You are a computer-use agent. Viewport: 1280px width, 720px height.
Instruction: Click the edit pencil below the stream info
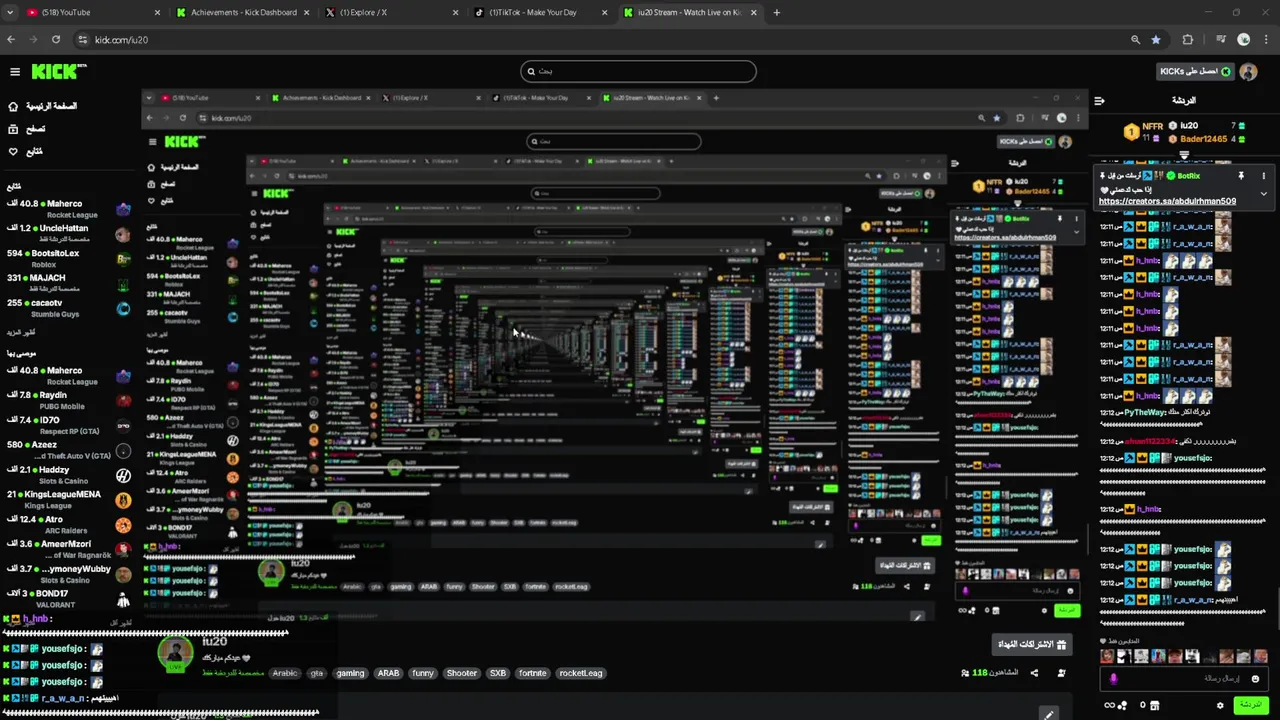point(1048,714)
